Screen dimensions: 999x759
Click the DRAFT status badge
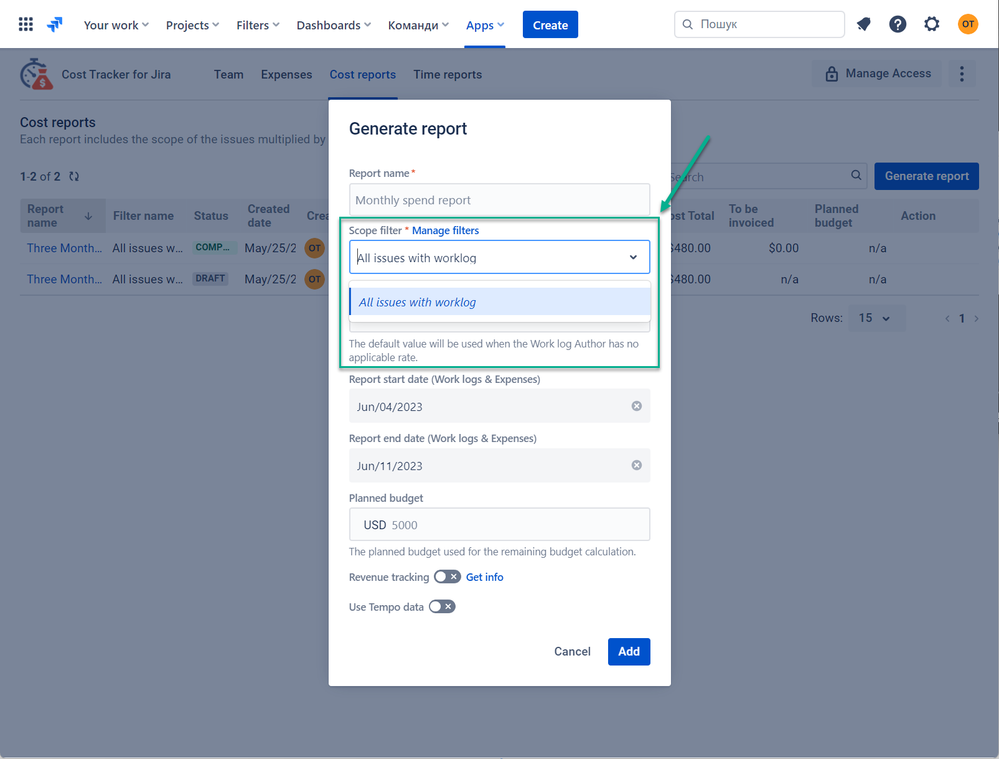click(x=210, y=278)
